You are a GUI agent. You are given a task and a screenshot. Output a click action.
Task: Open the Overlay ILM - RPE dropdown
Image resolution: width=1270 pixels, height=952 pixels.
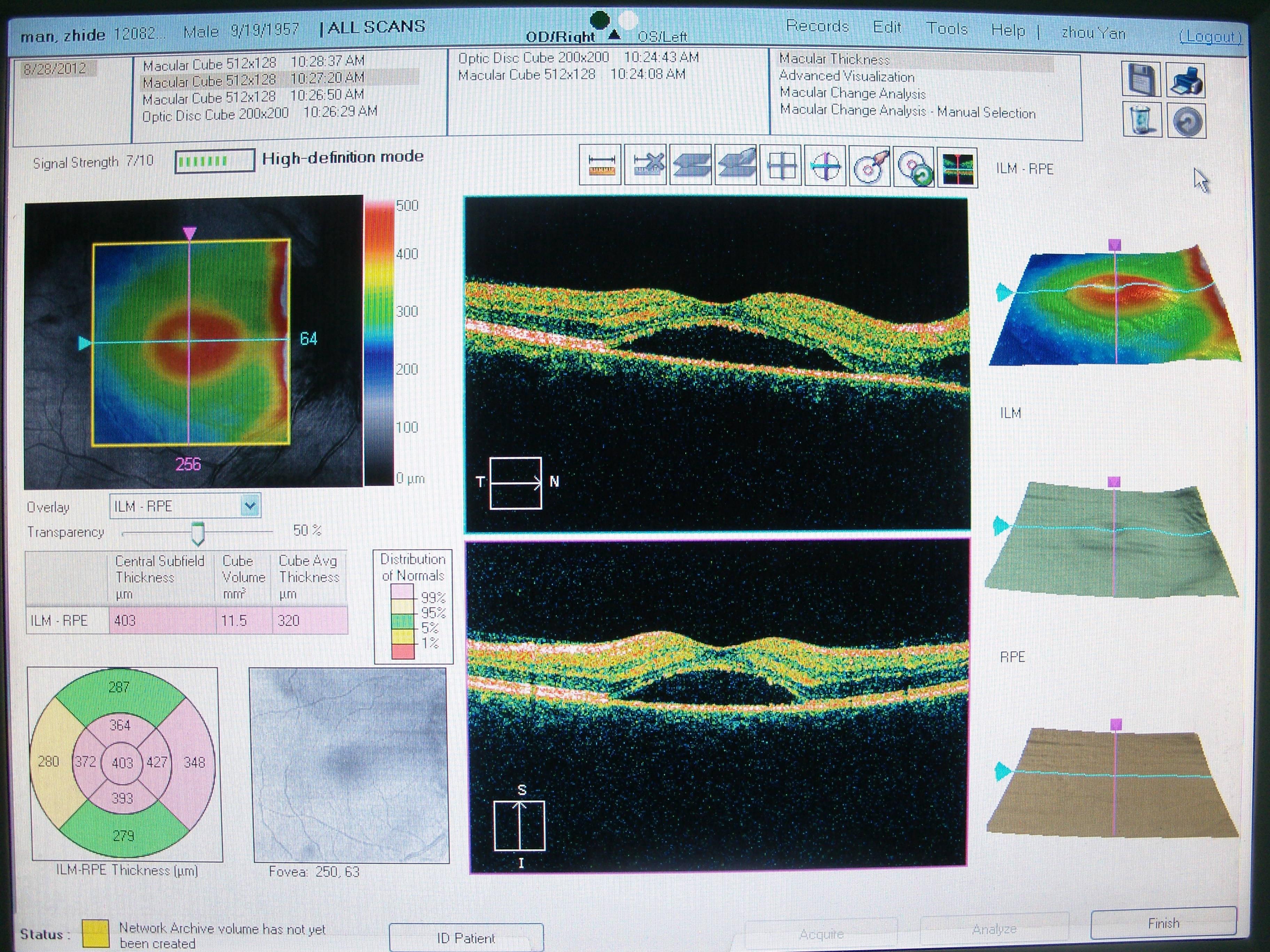pos(185,506)
